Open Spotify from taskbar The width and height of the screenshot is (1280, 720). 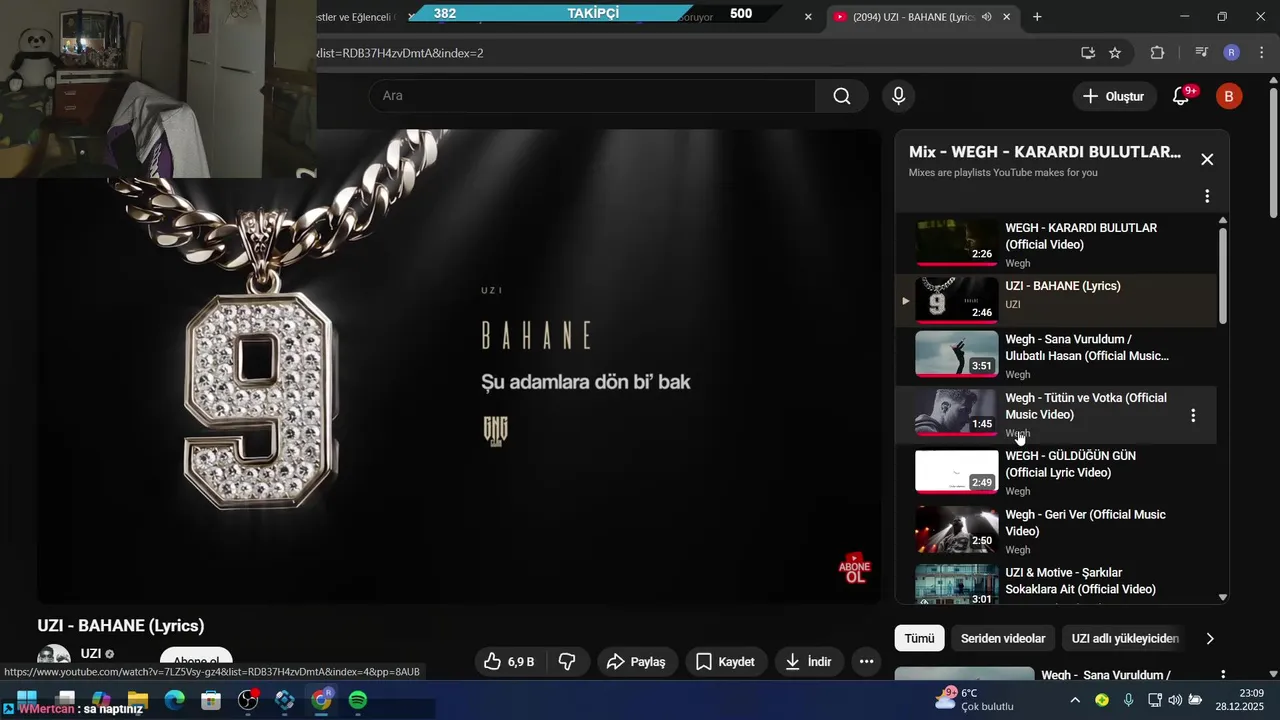[x=358, y=700]
